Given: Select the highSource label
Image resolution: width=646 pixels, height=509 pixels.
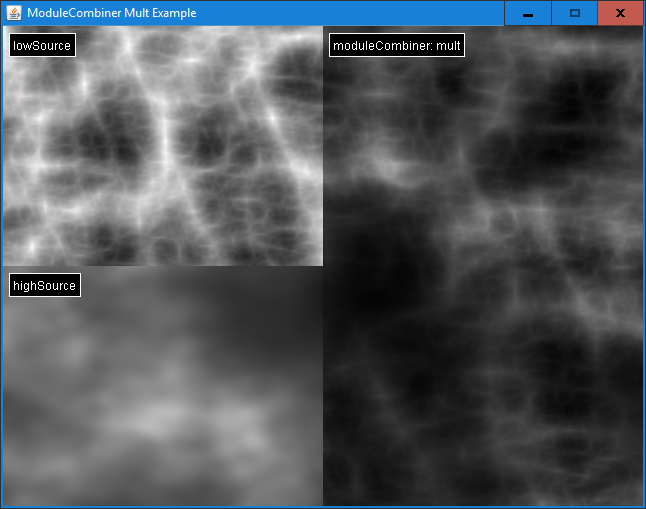Looking at the screenshot, I should (44, 285).
